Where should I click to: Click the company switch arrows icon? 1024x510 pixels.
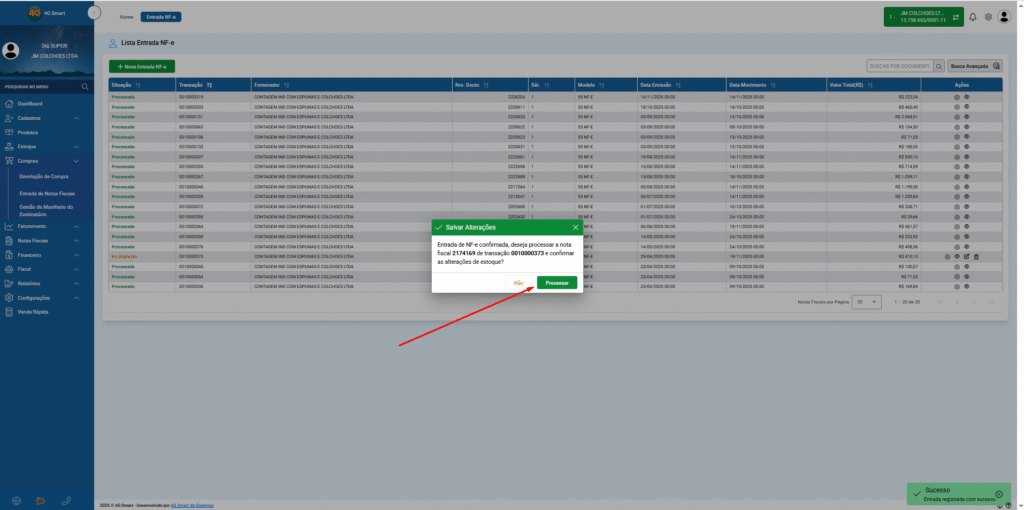[956, 17]
